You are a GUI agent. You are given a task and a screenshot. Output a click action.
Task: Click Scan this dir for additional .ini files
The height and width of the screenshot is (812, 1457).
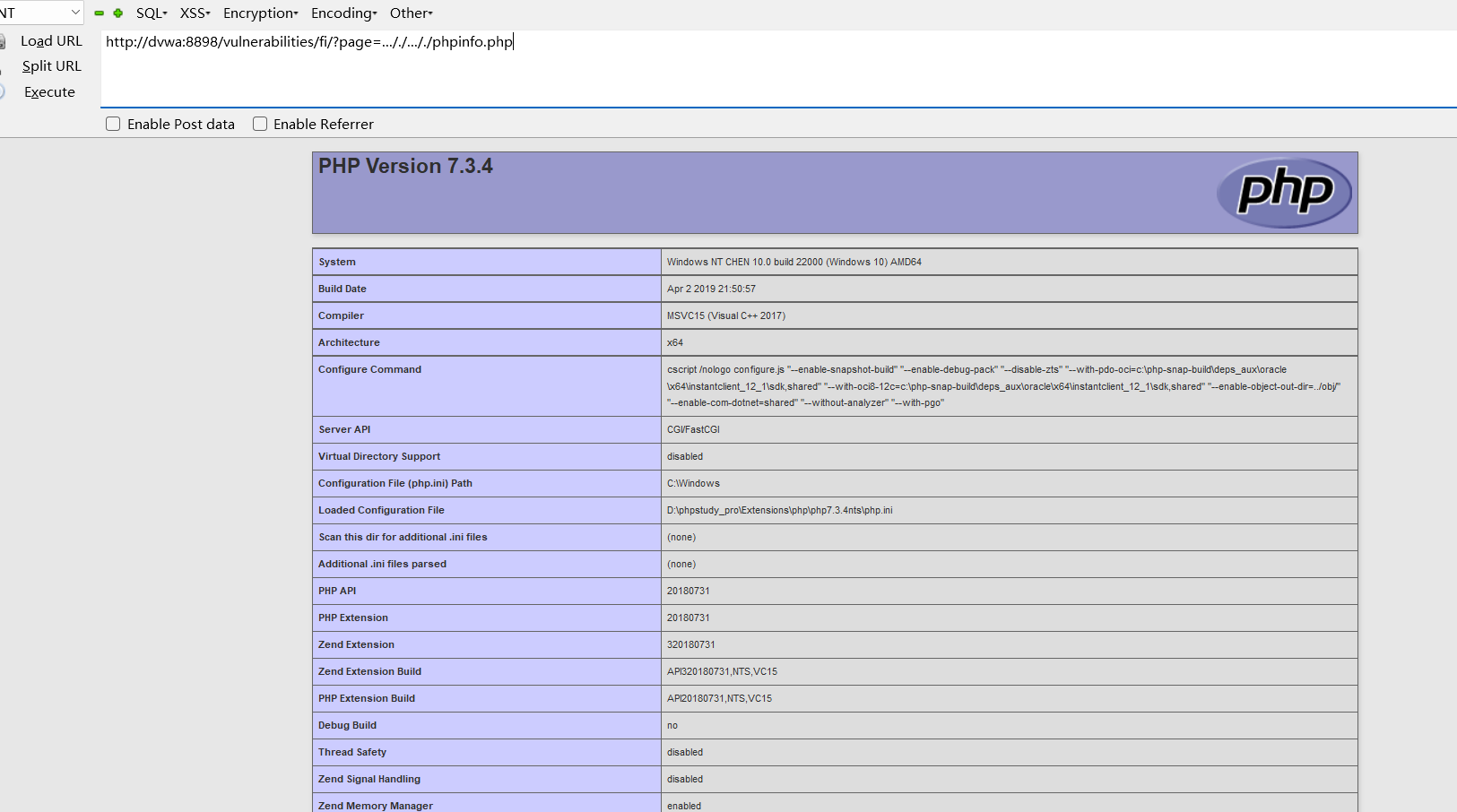403,537
